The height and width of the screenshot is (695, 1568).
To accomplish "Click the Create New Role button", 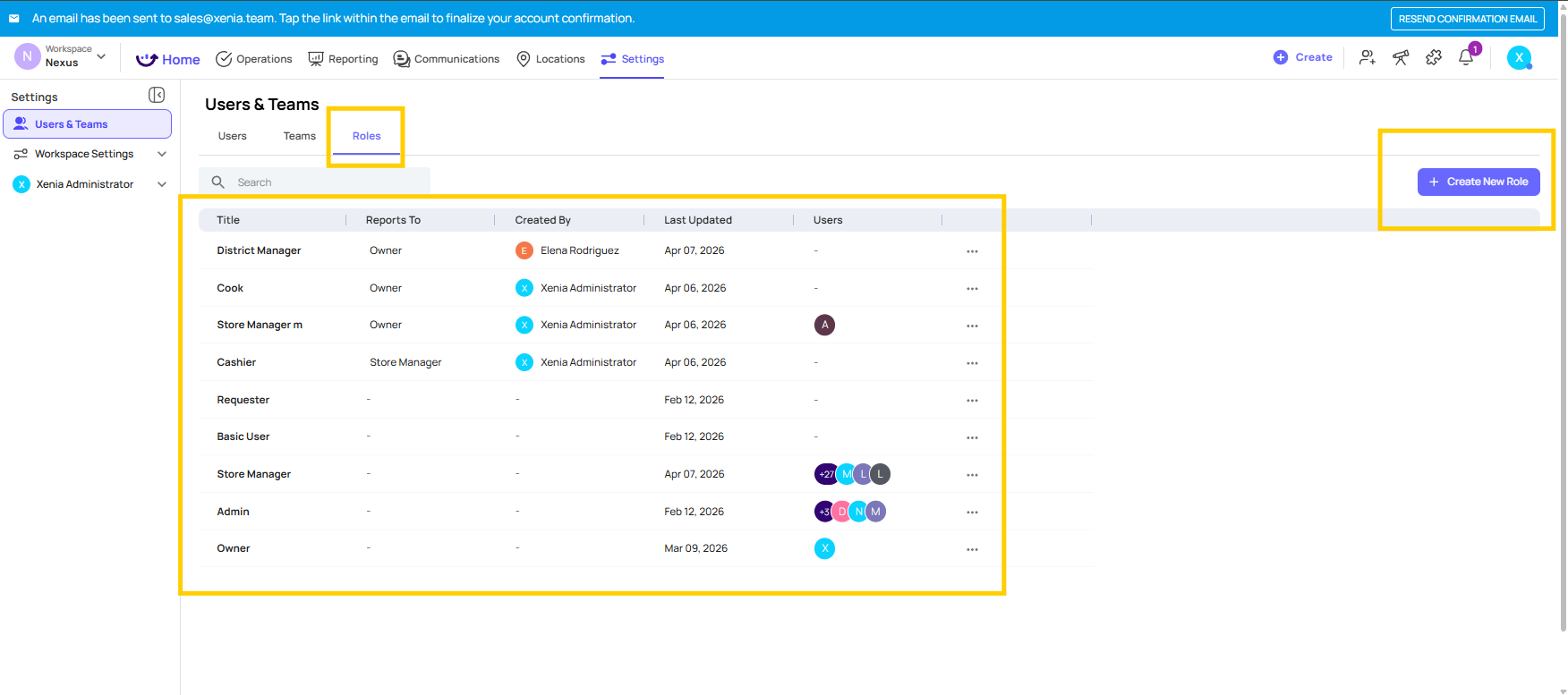I will [x=1478, y=182].
